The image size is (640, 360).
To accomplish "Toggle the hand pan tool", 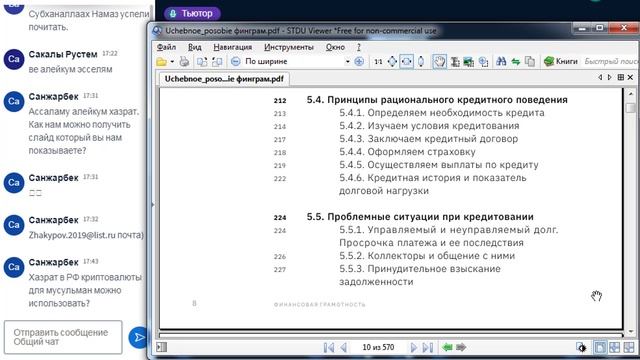I will (x=440, y=62).
